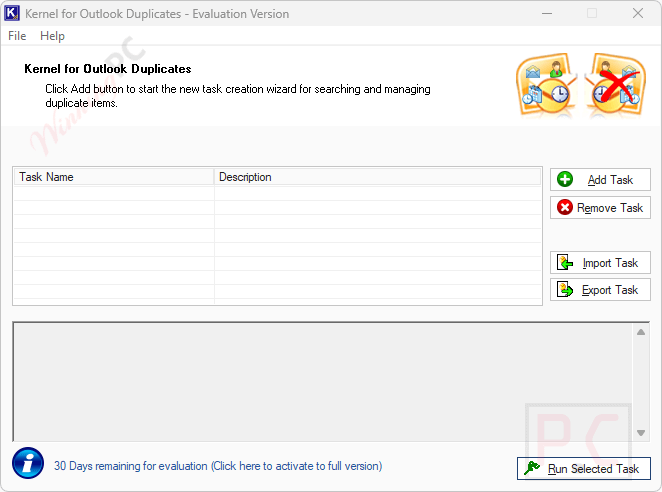Click the crossed-out duplicates banner icon
Image resolution: width=662 pixels, height=492 pixels.
[616, 85]
